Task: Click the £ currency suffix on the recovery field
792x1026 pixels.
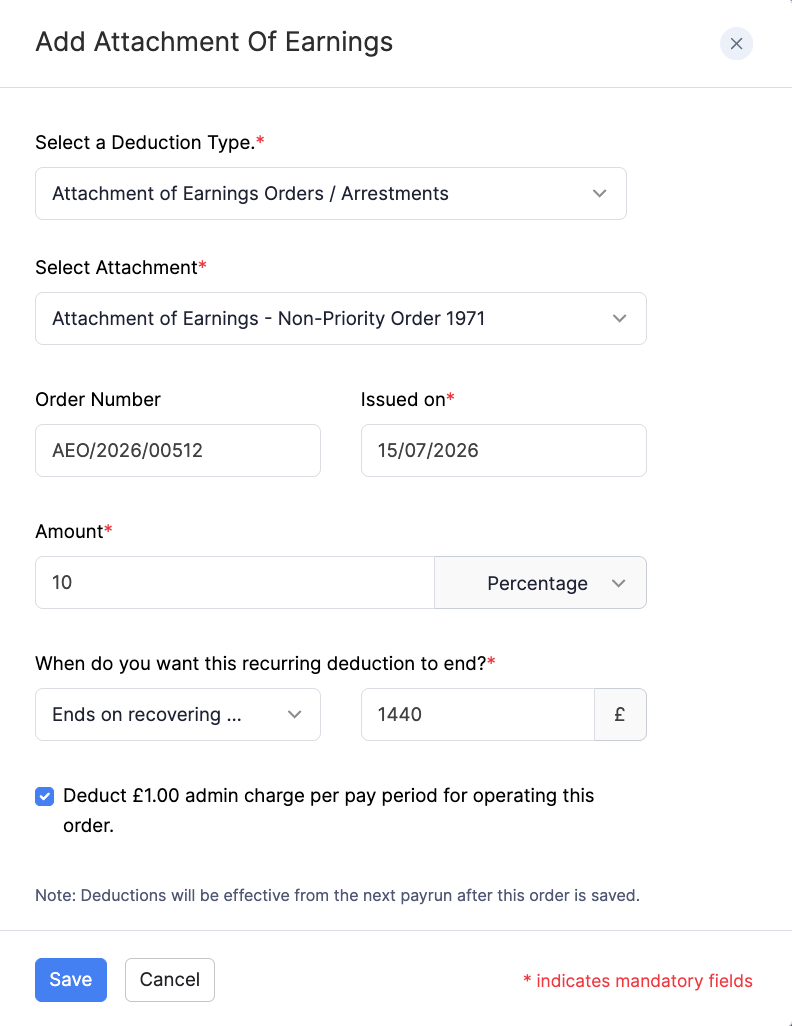Action: click(x=620, y=715)
